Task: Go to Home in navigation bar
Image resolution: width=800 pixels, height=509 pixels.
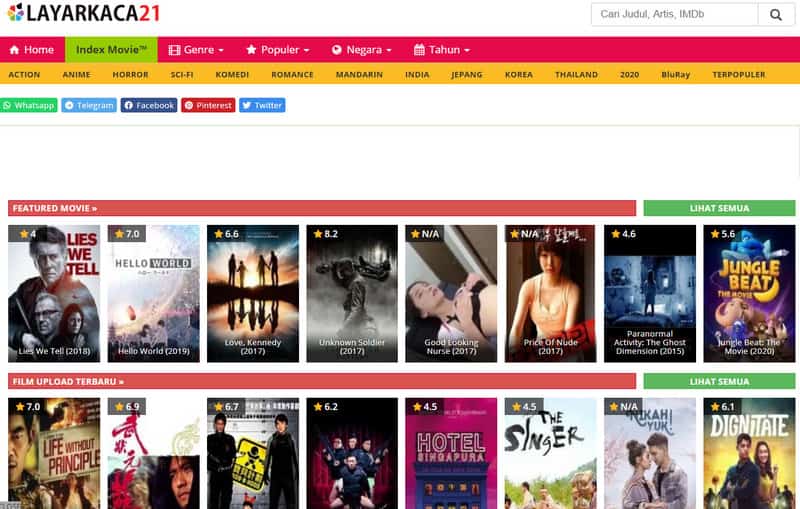Action: 32,50
